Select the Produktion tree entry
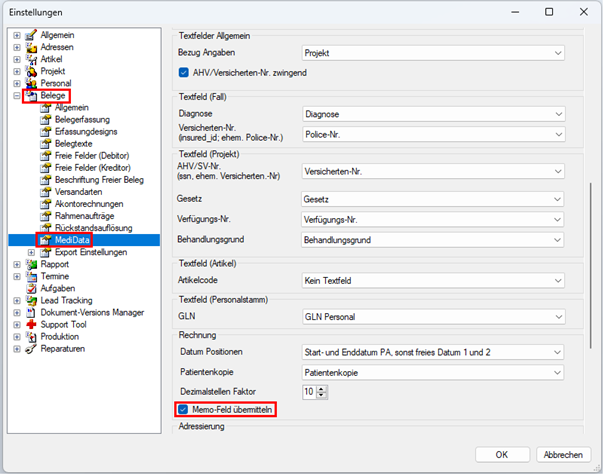The height and width of the screenshot is (475, 605). click(x=60, y=336)
